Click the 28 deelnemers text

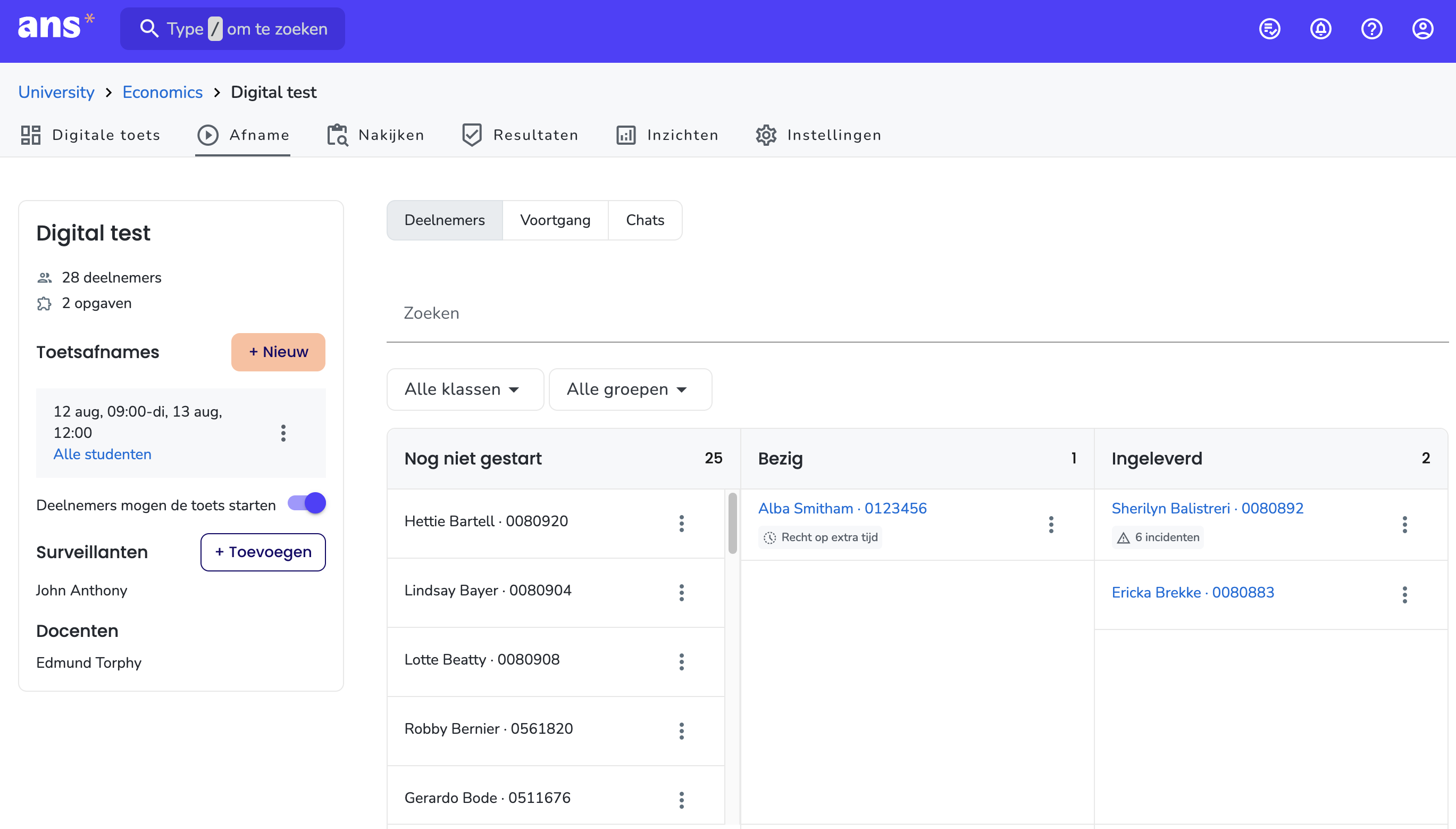(x=112, y=278)
